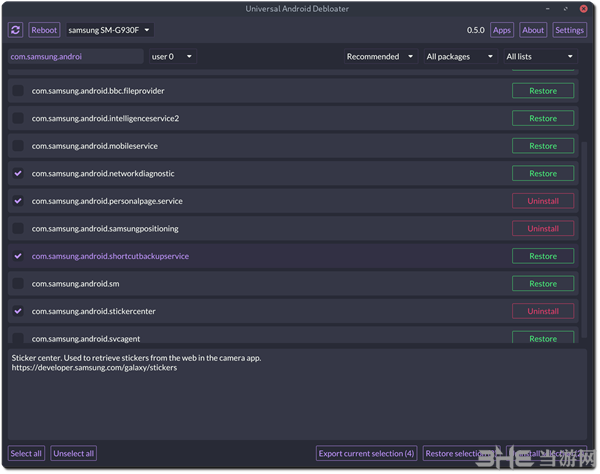600x474 pixels.
Task: Select the com.samsung.android.sm row text
Action: click(75, 283)
